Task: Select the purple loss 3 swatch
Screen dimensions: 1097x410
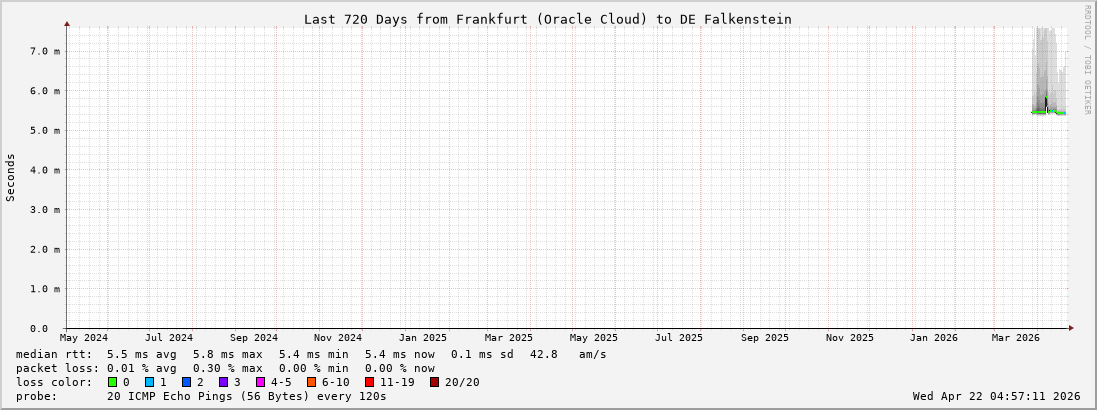Action: 224,382
